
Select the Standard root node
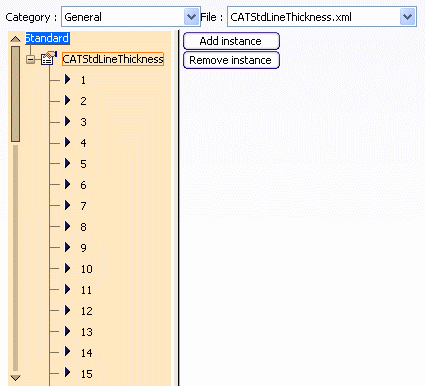coord(47,38)
